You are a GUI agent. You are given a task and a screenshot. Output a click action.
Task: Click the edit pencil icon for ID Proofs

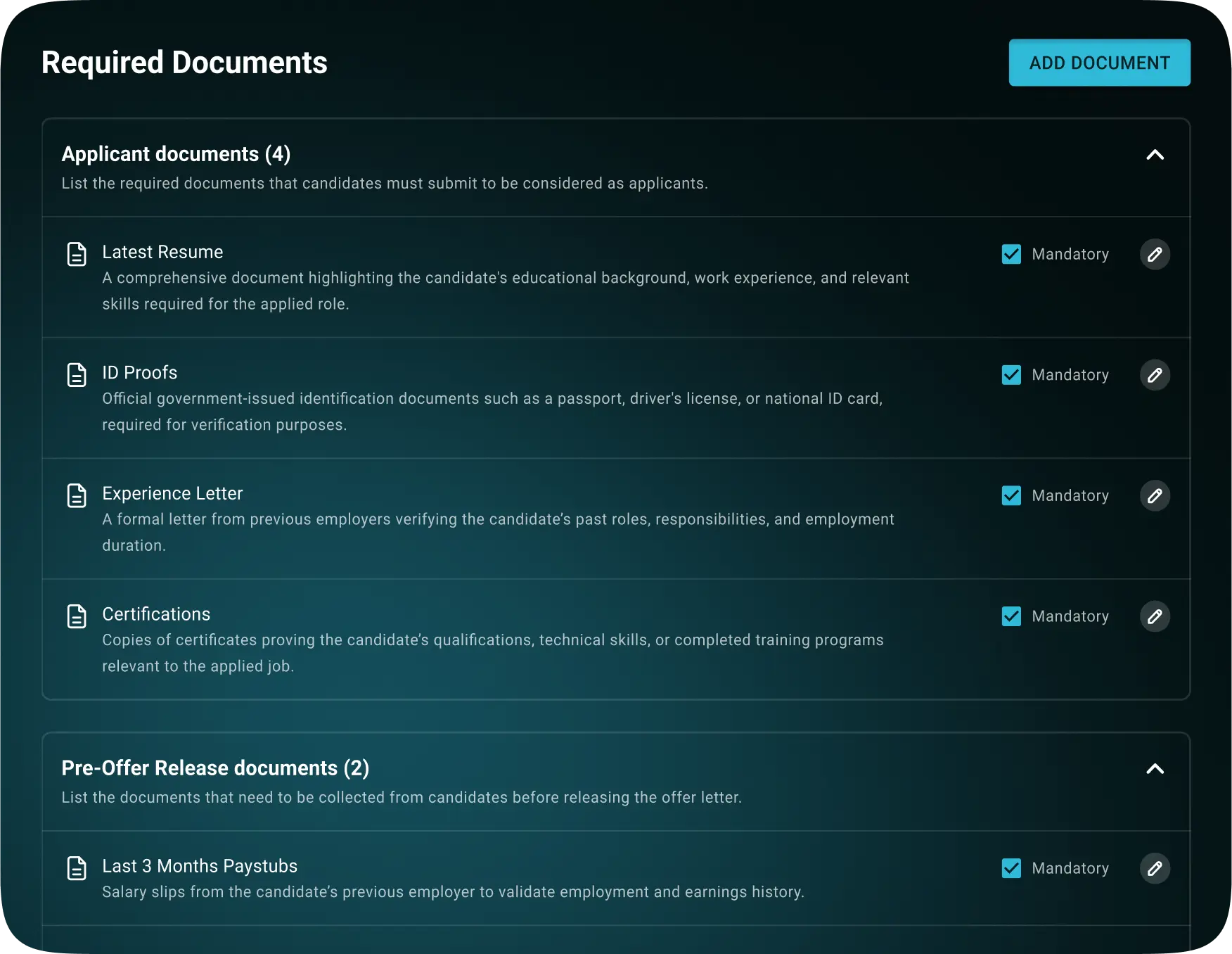(x=1155, y=375)
